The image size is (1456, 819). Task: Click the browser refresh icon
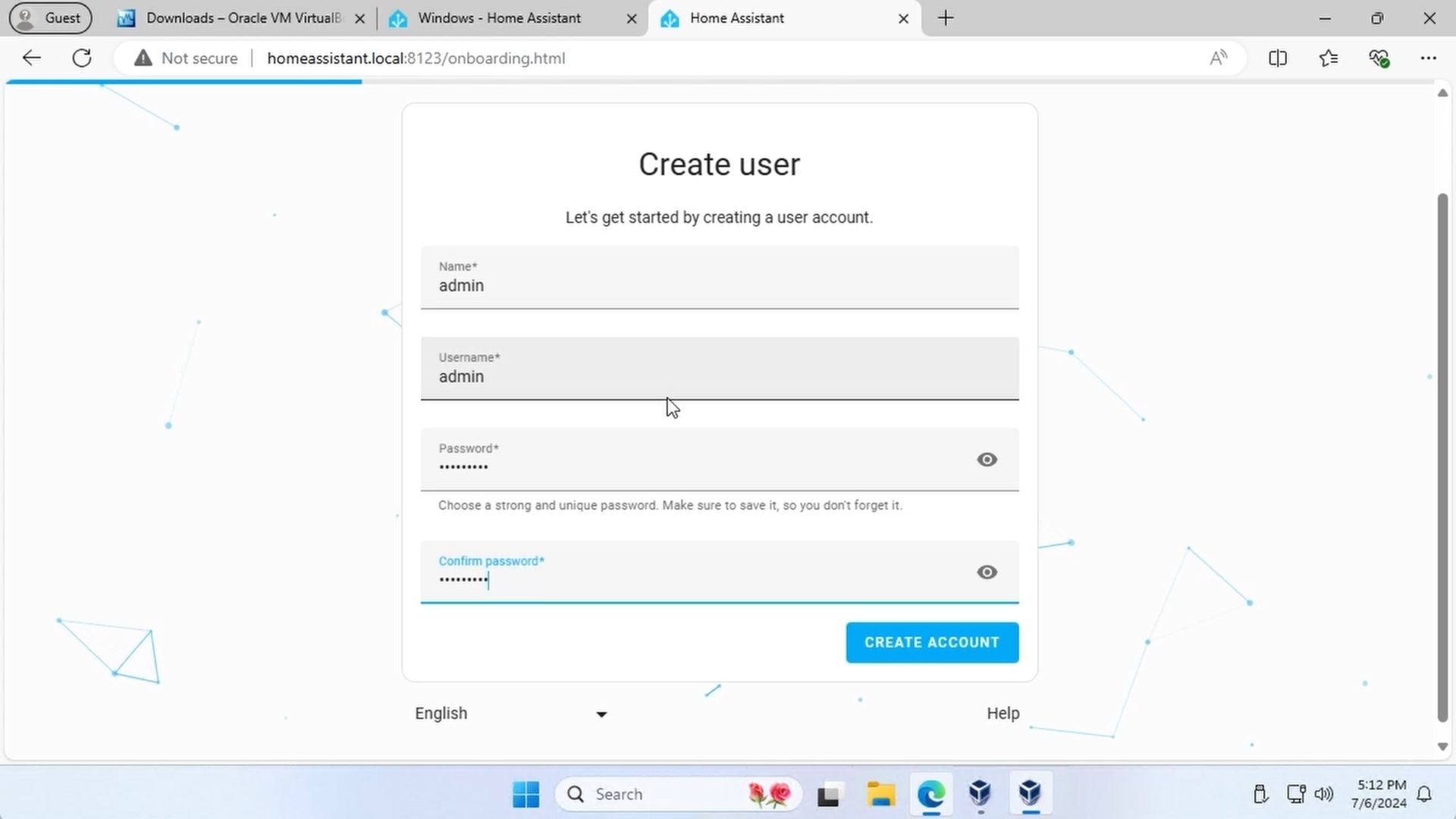click(x=82, y=58)
